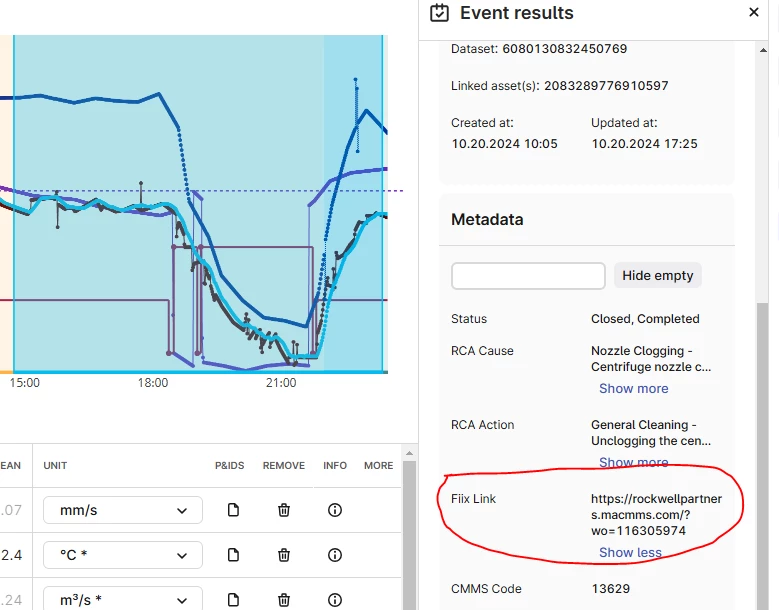The width and height of the screenshot is (779, 610).
Task: Click the MORE column header
Action: (x=379, y=465)
